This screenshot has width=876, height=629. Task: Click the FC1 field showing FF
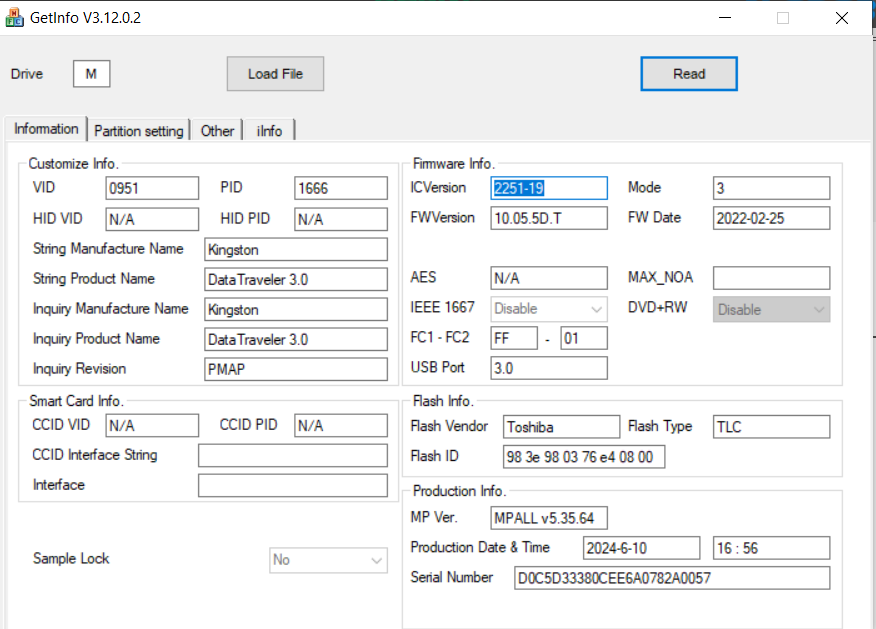pyautogui.click(x=514, y=339)
